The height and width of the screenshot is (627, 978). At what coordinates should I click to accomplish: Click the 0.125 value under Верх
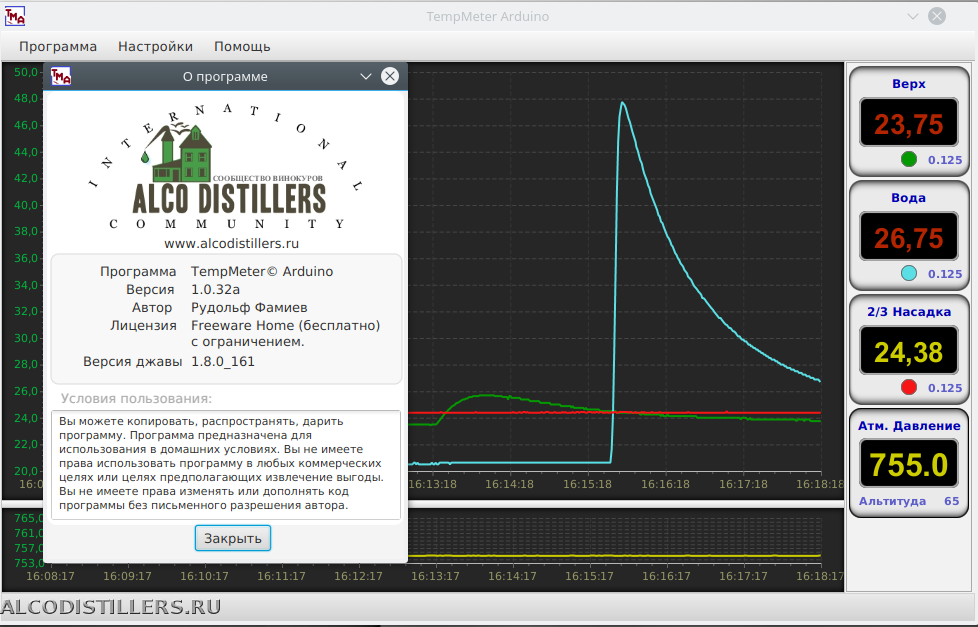[945, 160]
